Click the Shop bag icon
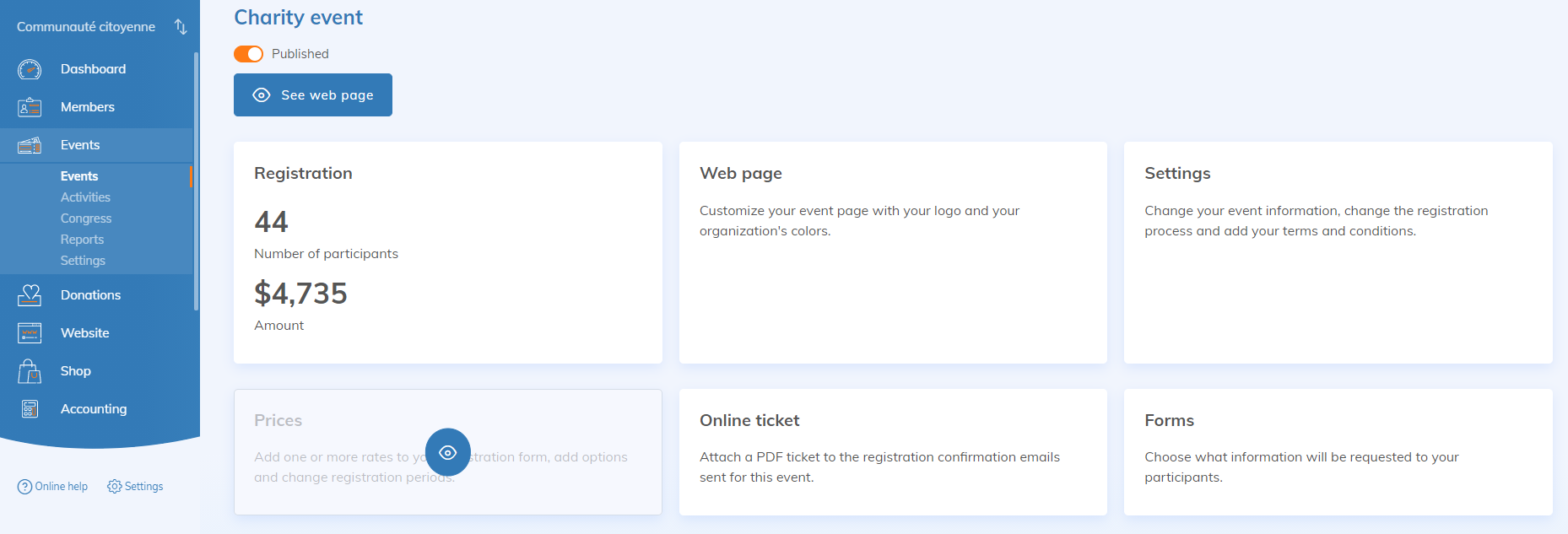This screenshot has height=534, width=1568. click(30, 371)
